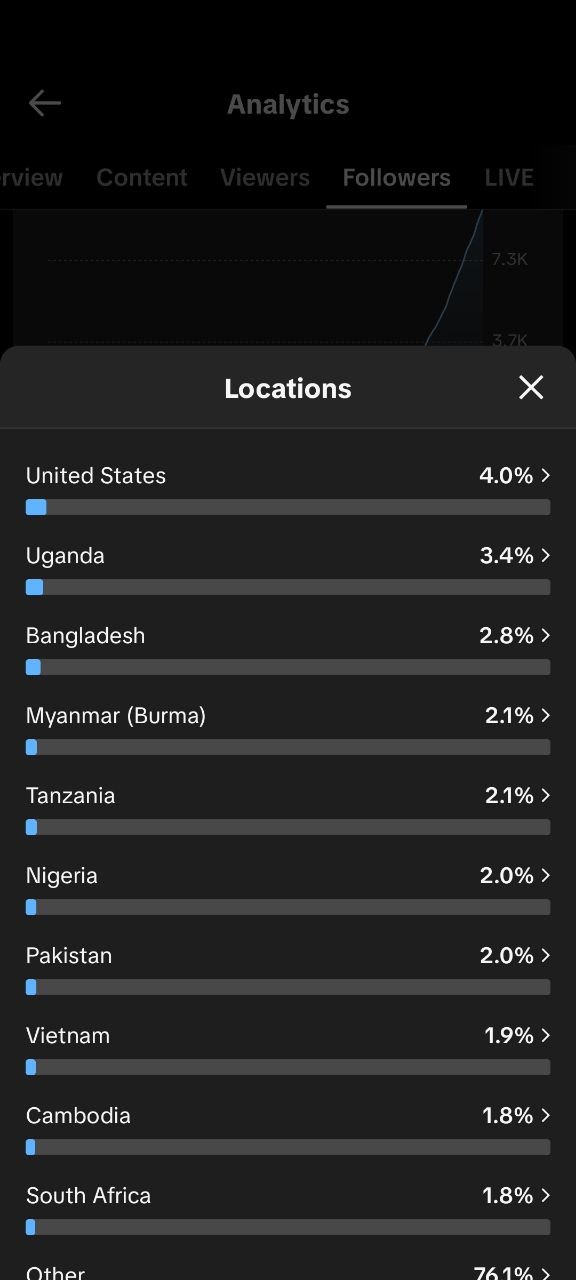Tap the Vietnam location label
576x1280 pixels.
tap(68, 1036)
